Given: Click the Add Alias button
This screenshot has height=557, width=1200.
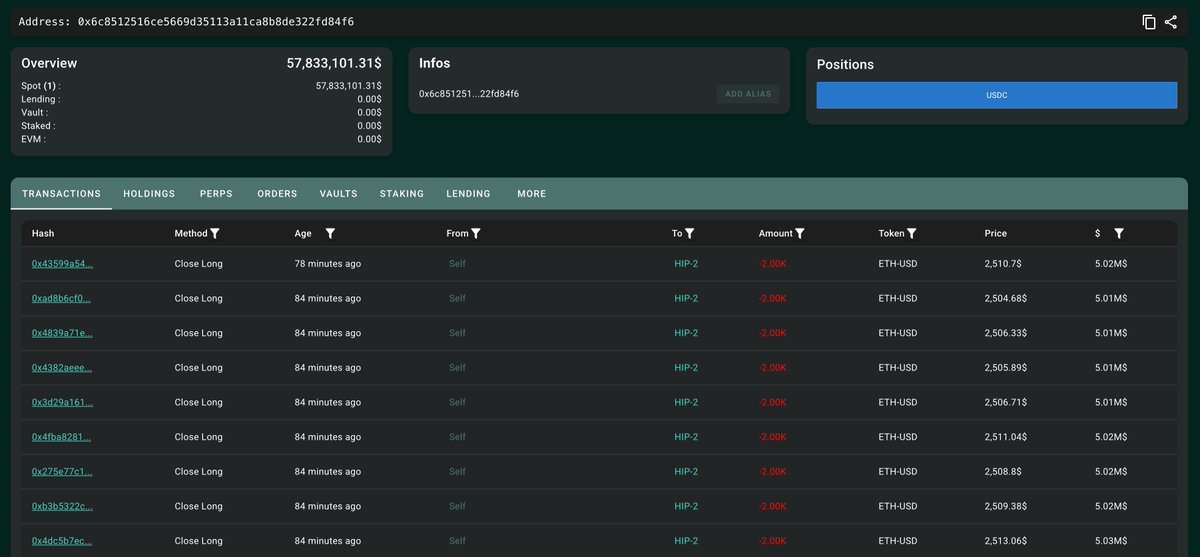Looking at the screenshot, I should click(x=748, y=94).
